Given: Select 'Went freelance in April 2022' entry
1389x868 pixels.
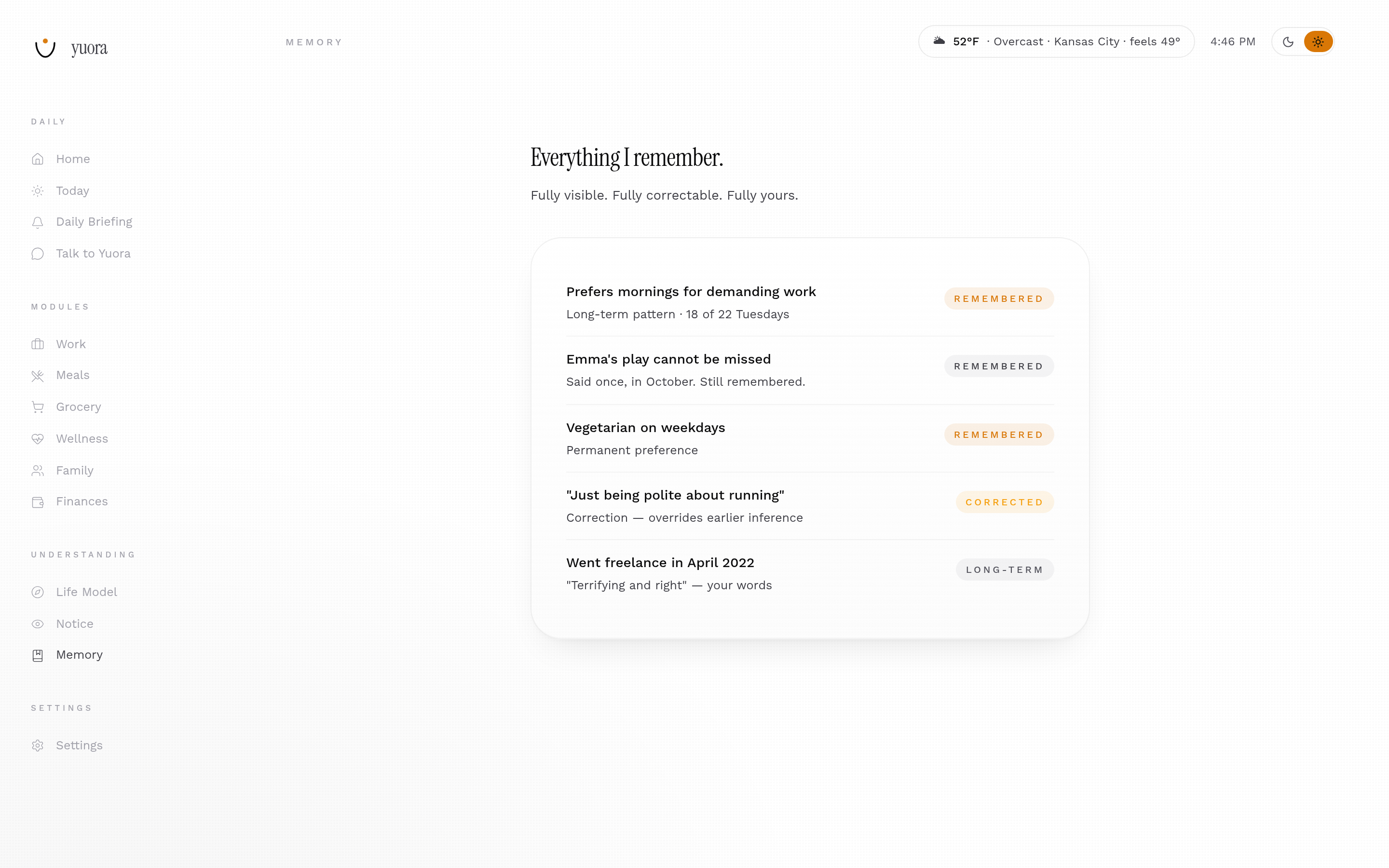Looking at the screenshot, I should [x=810, y=573].
